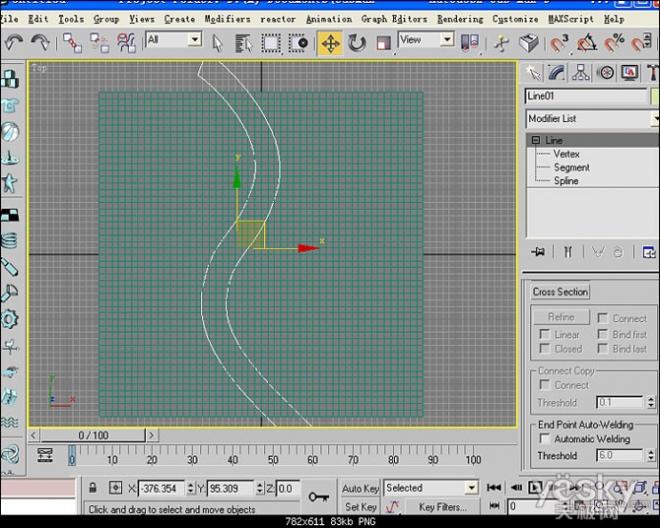Expand the View coordinate system dropdown
Screen dimensions: 660x528
[x=446, y=40]
